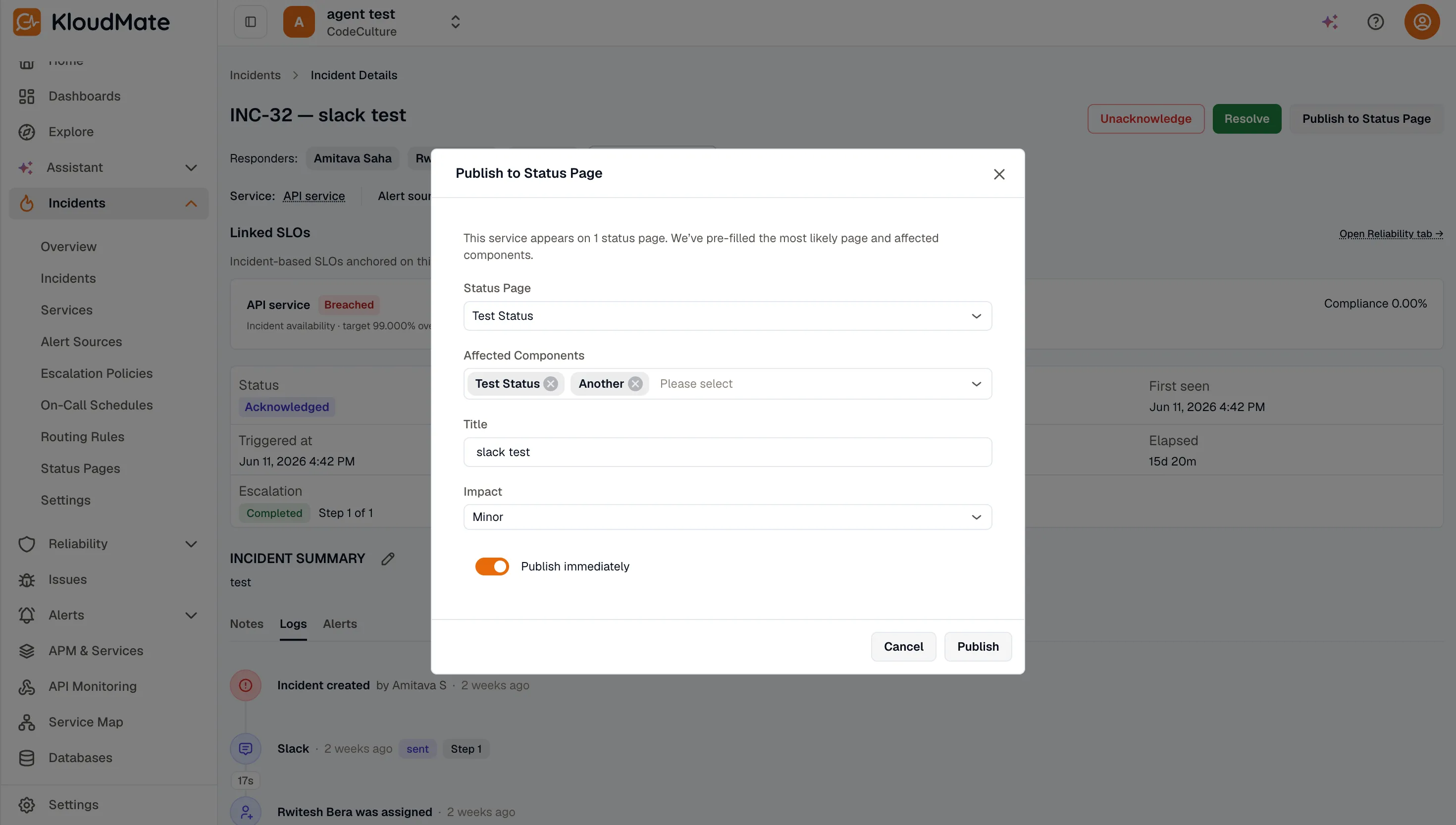Viewport: 1456px width, 825px height.
Task: Open the Alert Sources submenu item
Action: coord(81,342)
